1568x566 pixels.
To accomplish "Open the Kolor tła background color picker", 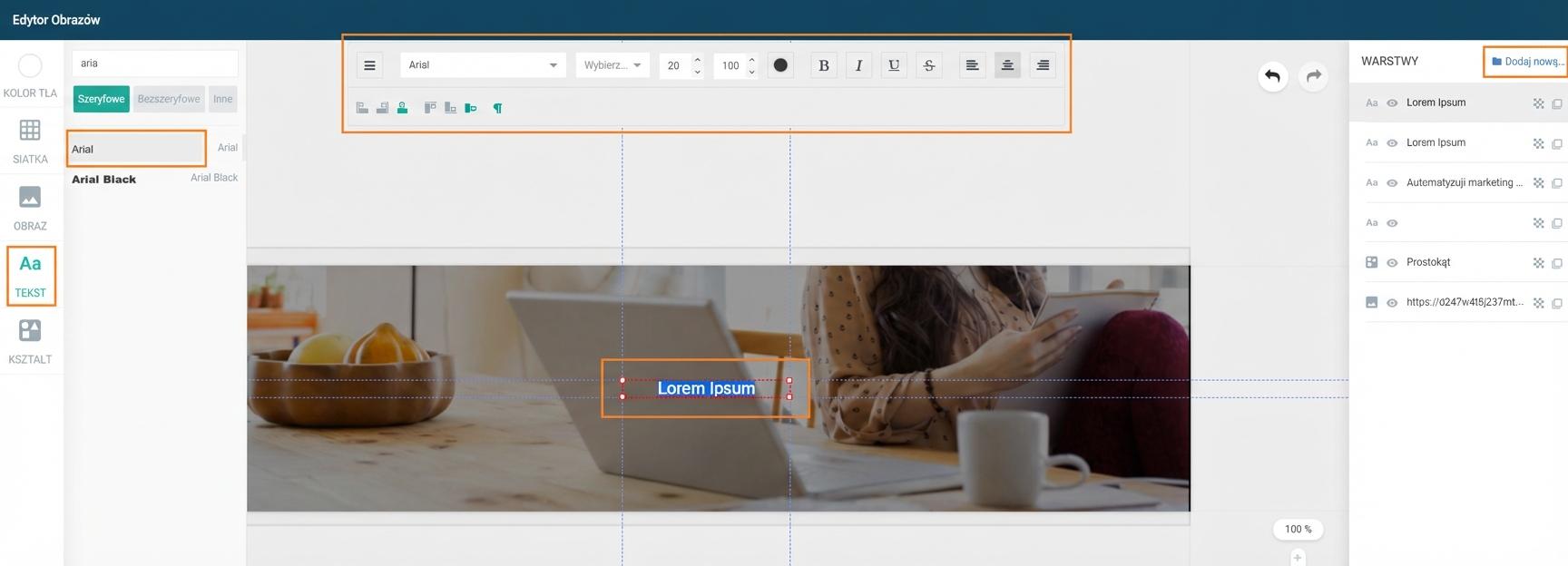I will (x=30, y=75).
